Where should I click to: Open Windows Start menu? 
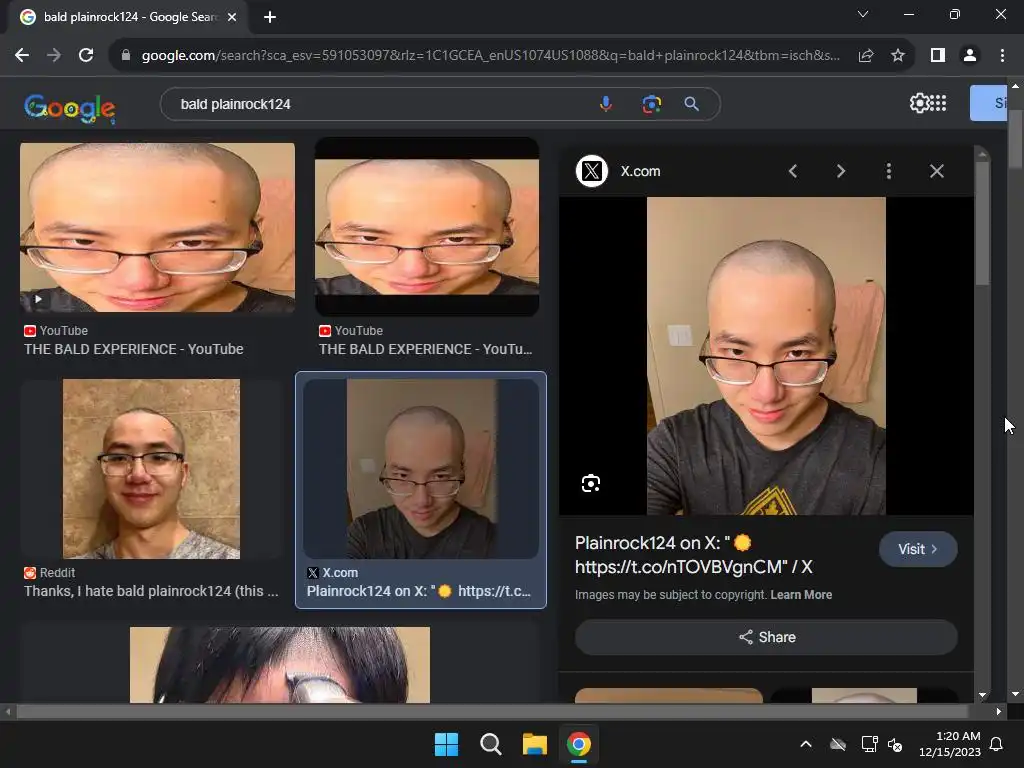[447, 744]
